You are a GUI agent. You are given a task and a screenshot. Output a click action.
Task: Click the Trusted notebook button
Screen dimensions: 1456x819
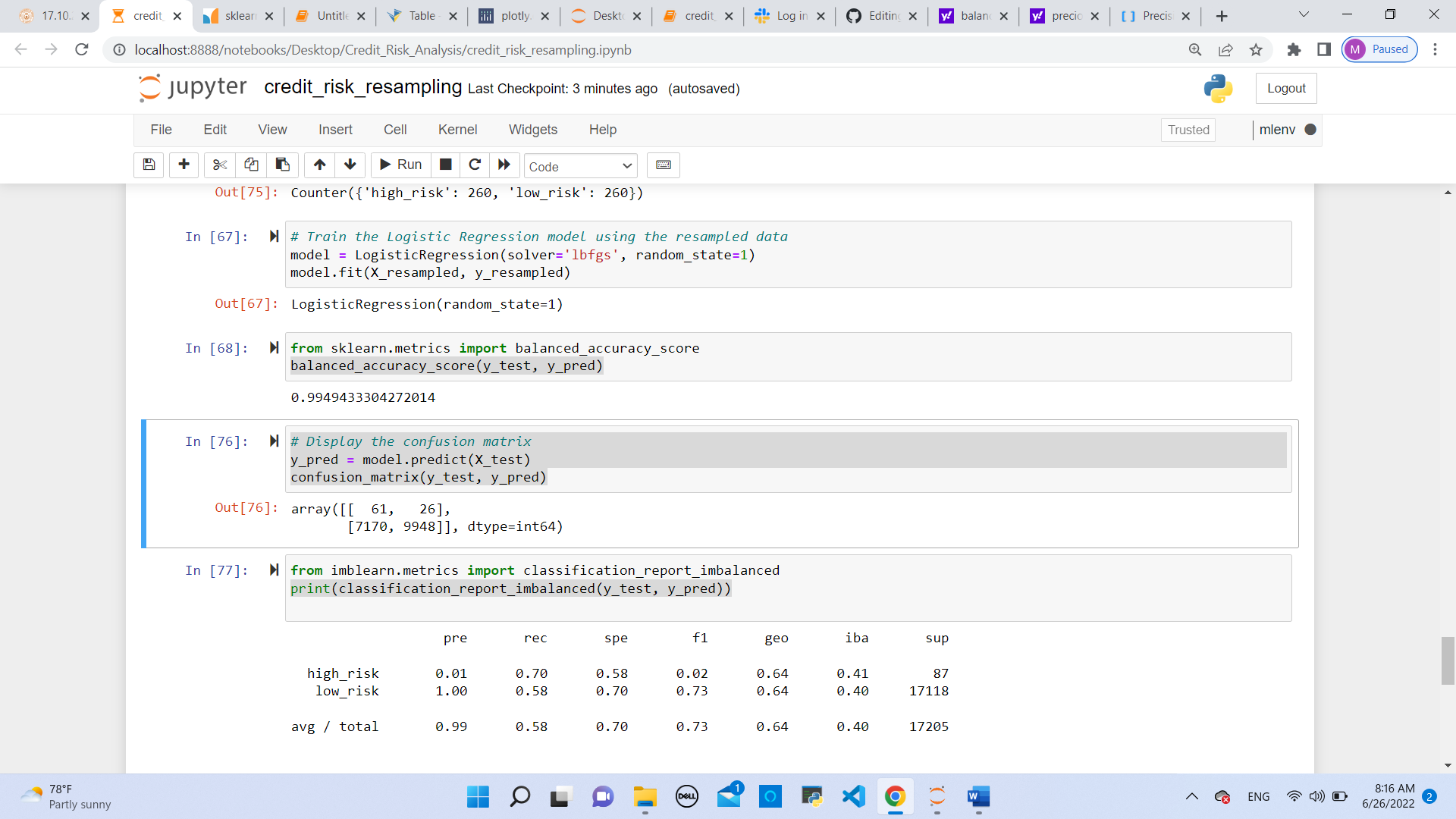coord(1188,130)
